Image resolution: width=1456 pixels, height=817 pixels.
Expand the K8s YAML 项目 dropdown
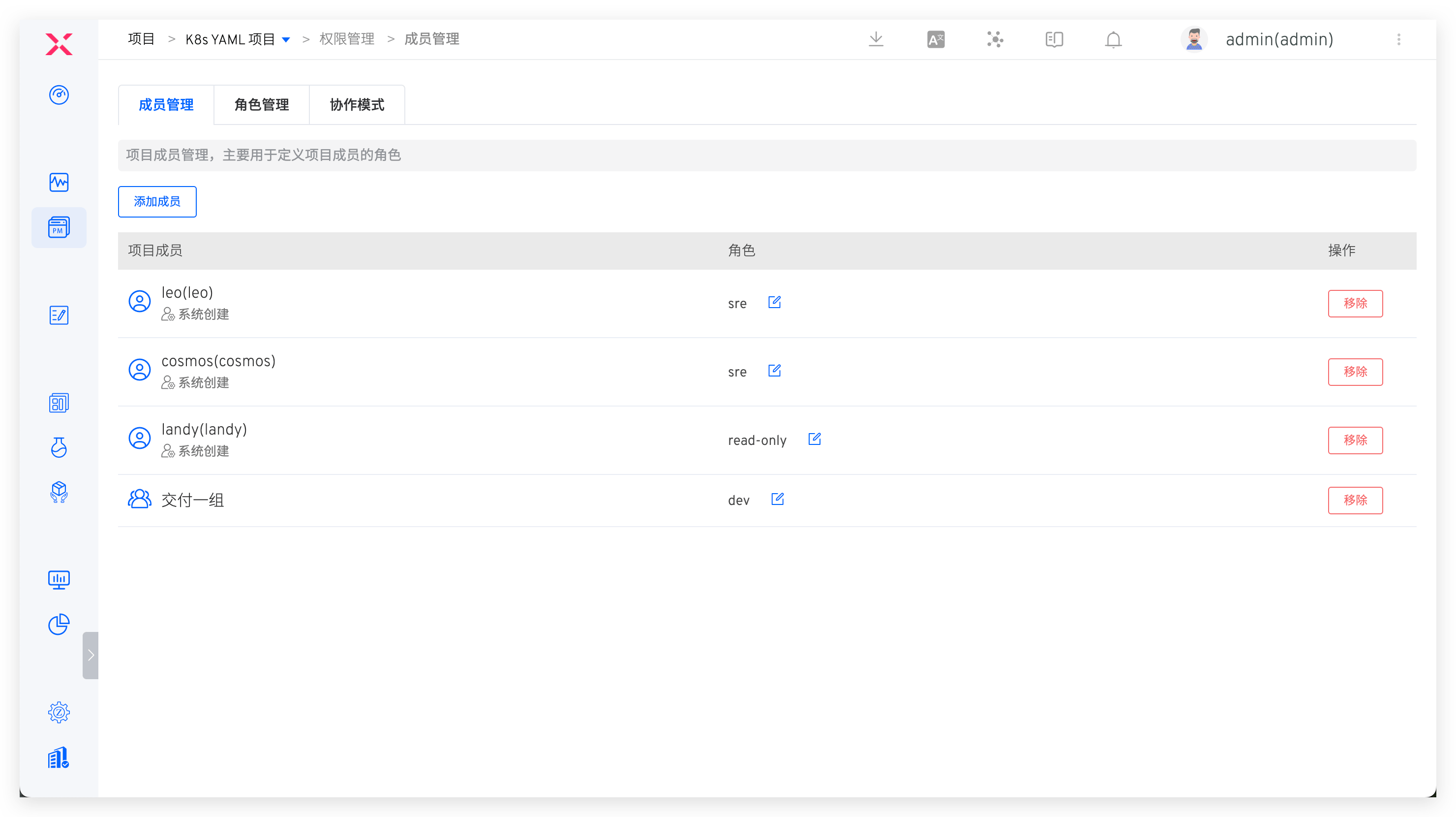(x=286, y=39)
